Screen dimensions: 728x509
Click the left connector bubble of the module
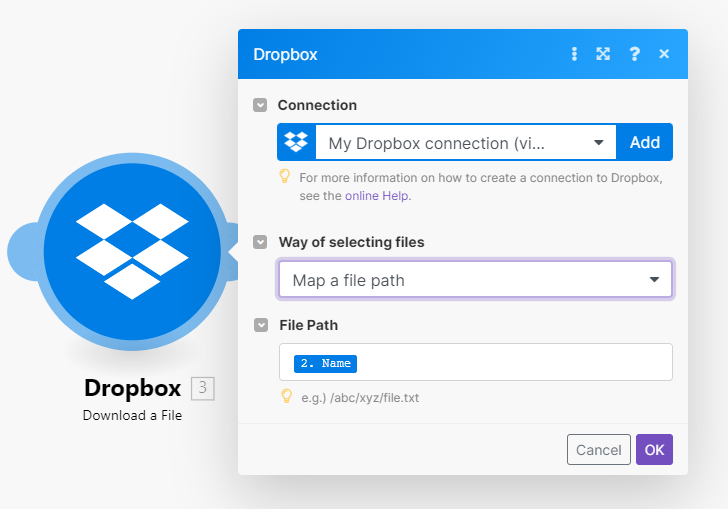[x=22, y=251]
